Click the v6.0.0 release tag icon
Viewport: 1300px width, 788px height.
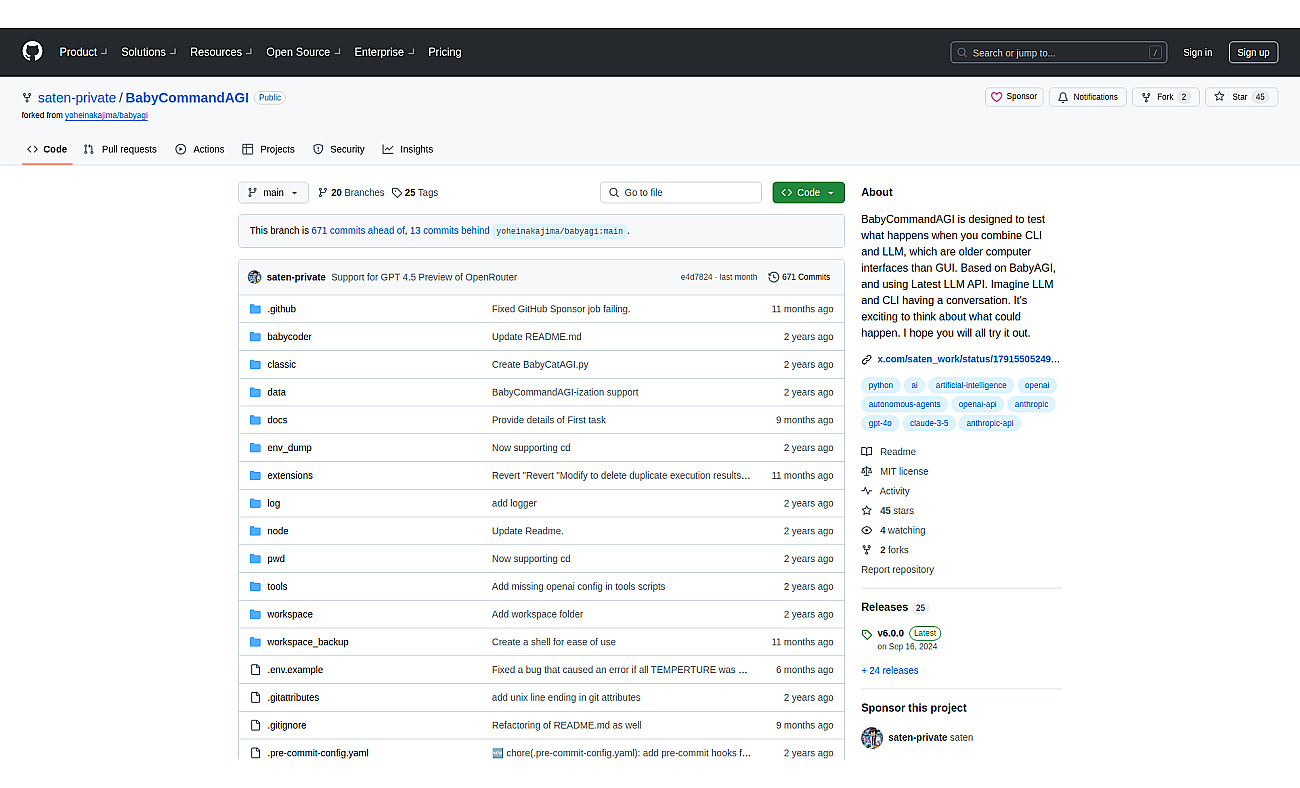point(867,634)
